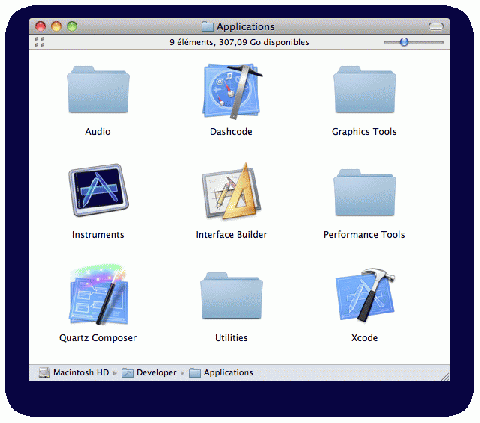The height and width of the screenshot is (423, 480).
Task: Go to Developer in the path bar
Action: (x=149, y=372)
